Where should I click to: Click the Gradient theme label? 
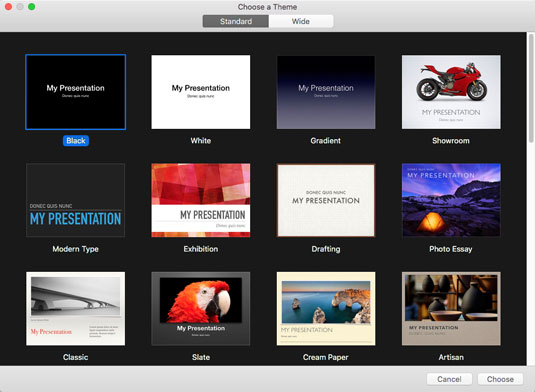pyautogui.click(x=326, y=141)
